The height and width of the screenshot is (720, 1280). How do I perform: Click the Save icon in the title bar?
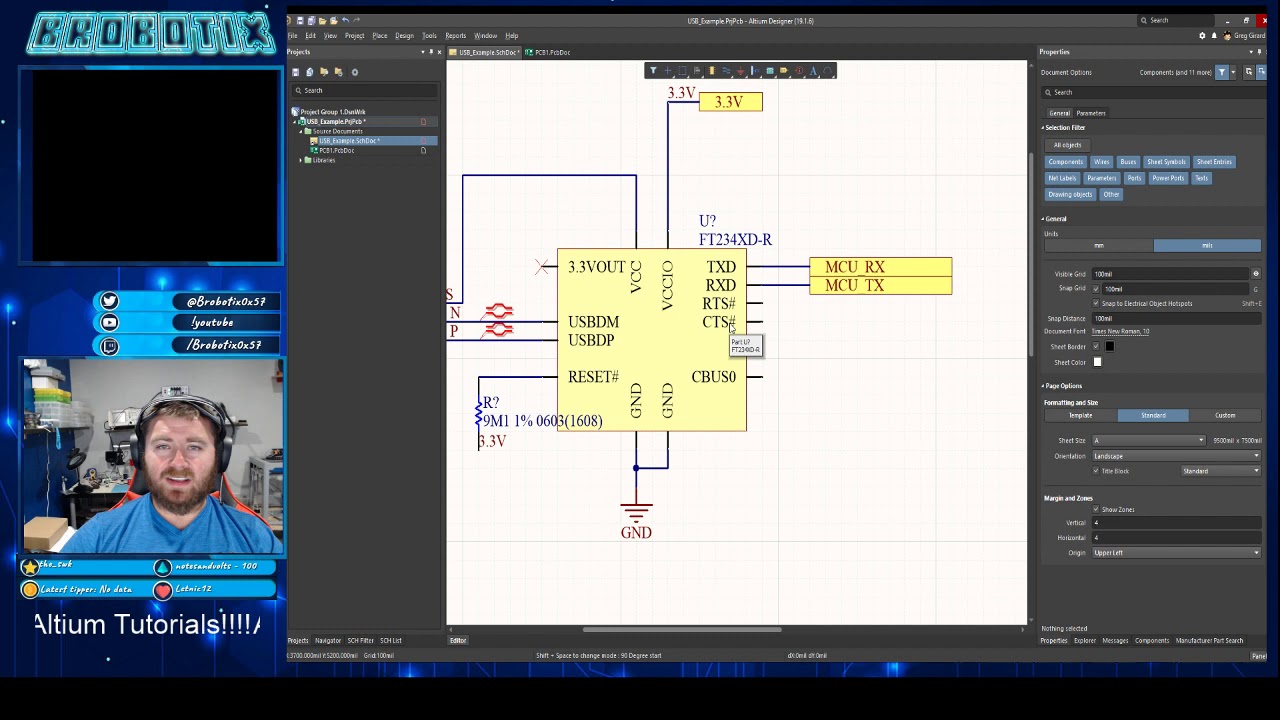[300, 21]
